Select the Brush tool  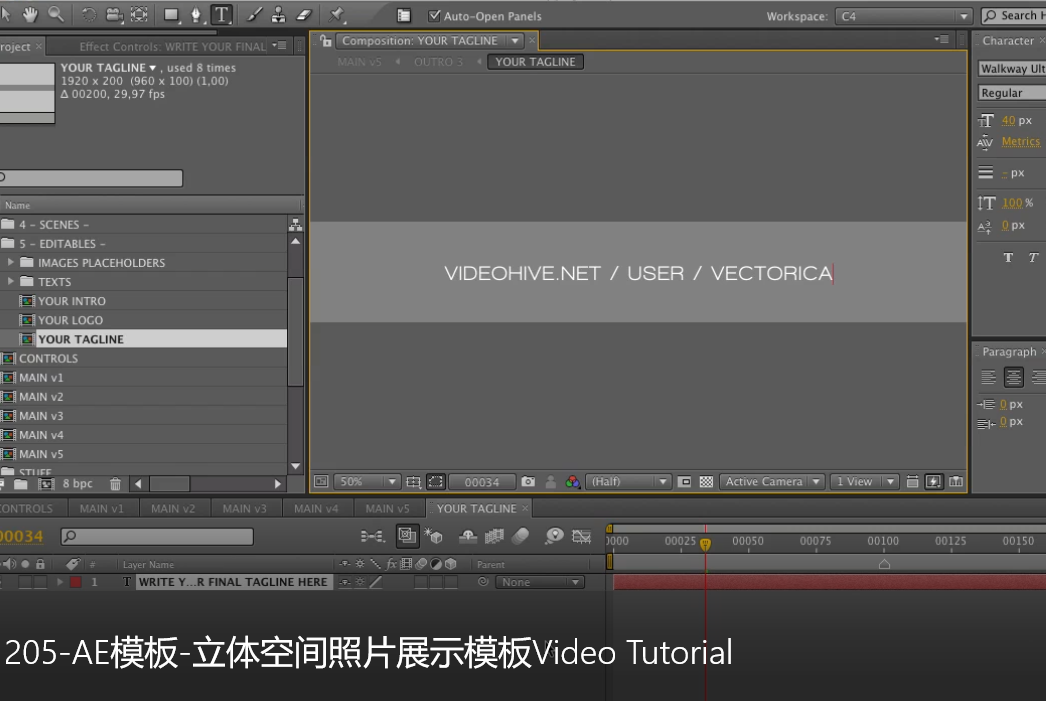[254, 15]
